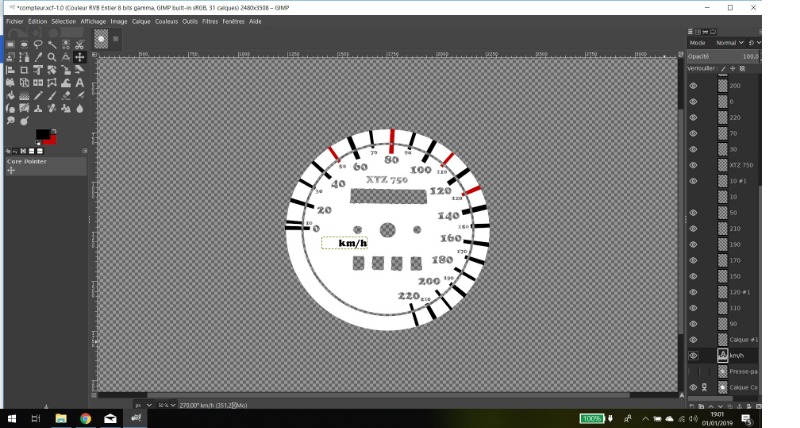The image size is (800, 428).
Task: Select the Text tool
Action: pyautogui.click(x=80, y=83)
